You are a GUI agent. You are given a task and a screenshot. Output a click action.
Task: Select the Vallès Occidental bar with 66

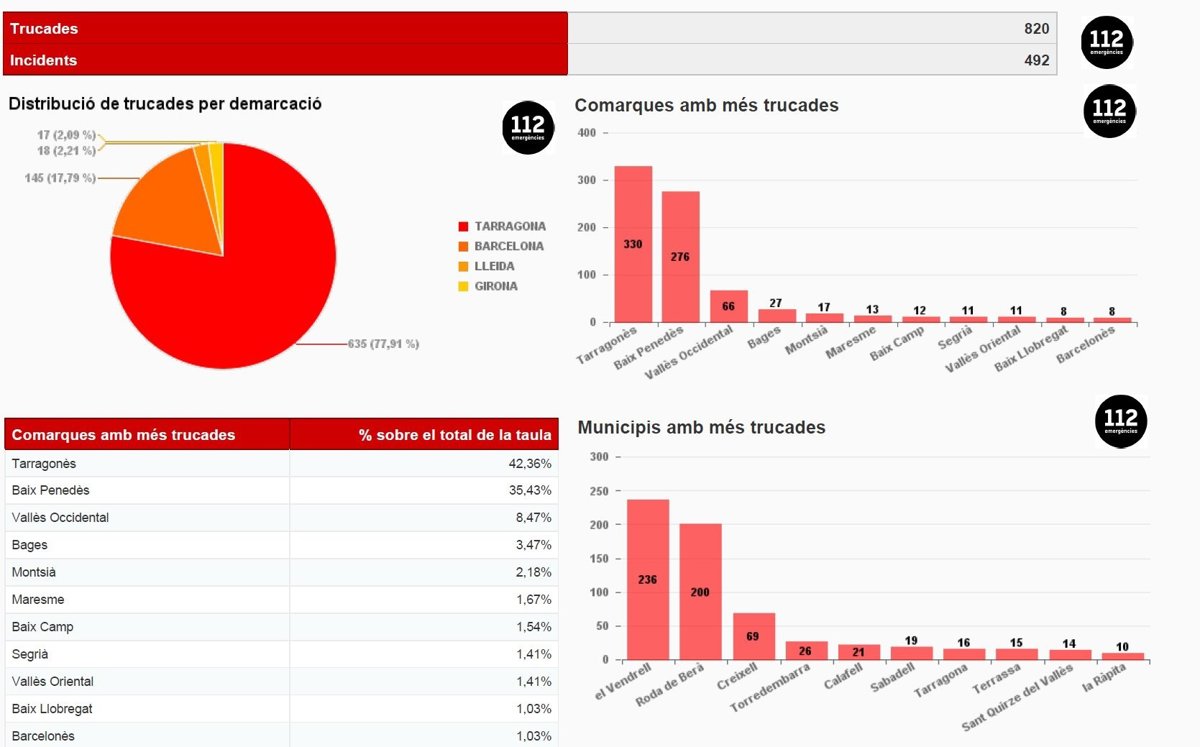pos(729,306)
